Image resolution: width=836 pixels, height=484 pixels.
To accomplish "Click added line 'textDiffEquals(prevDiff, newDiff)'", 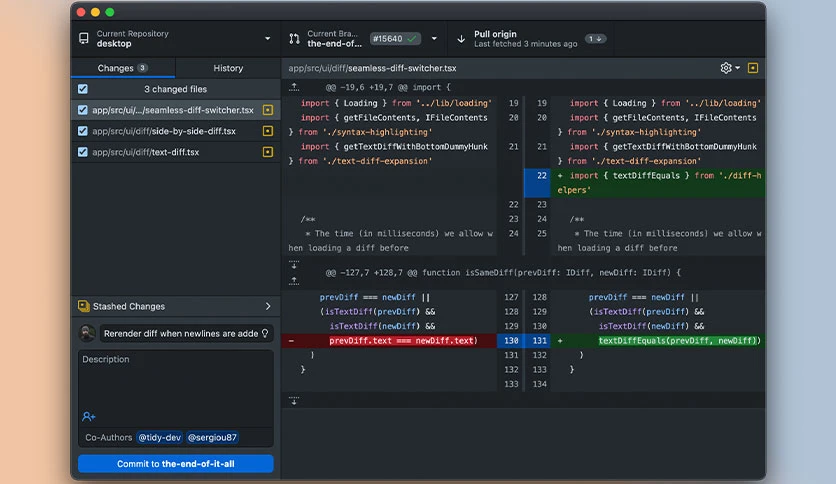I will [679, 341].
